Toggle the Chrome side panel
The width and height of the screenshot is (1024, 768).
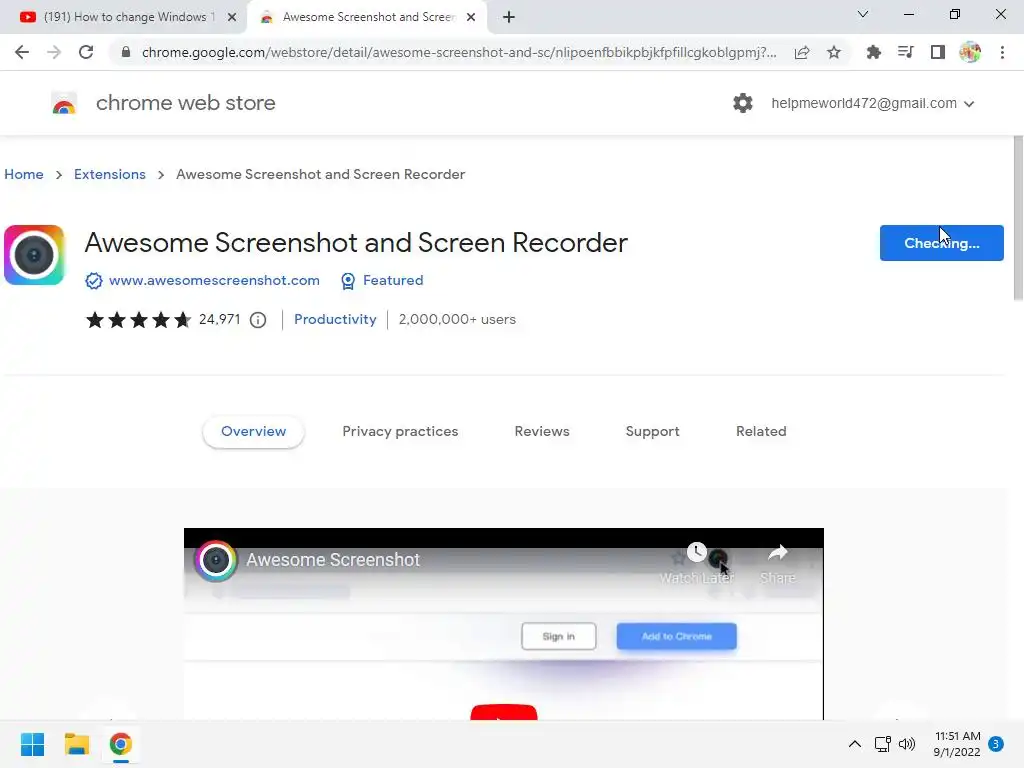coord(937,52)
